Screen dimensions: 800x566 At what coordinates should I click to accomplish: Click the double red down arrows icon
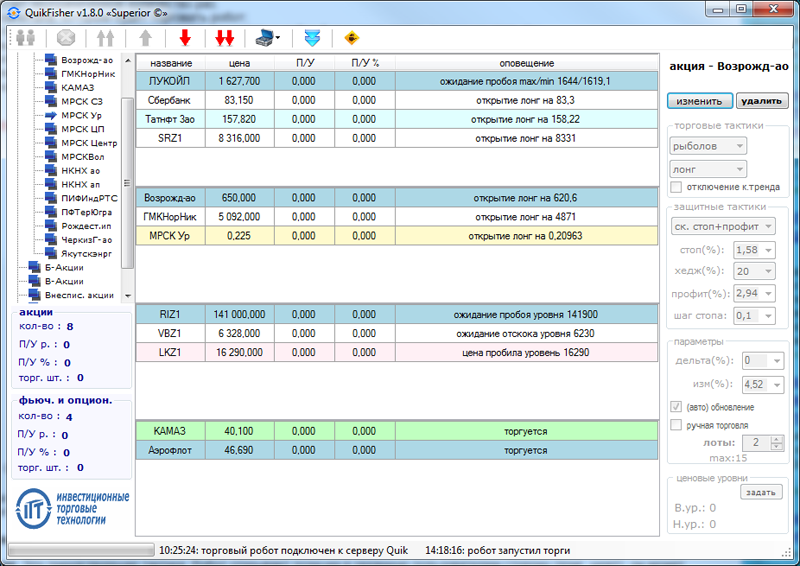[224, 38]
